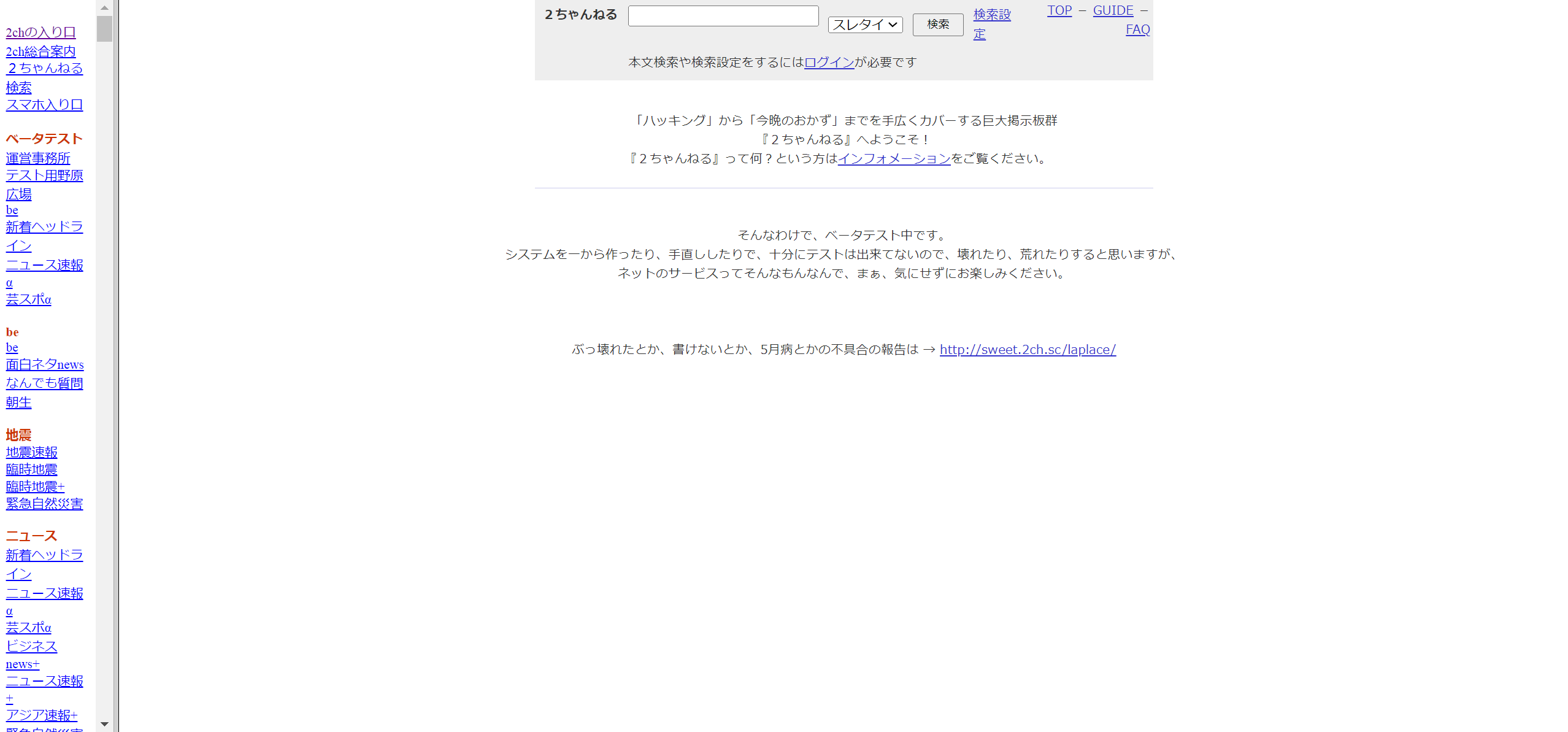Click the ニュース section heading text
The height and width of the screenshot is (732, 1568).
(31, 536)
